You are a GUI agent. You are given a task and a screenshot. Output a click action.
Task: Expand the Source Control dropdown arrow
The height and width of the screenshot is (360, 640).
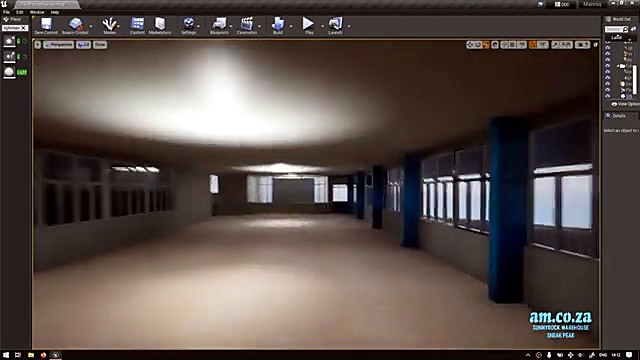91,26
